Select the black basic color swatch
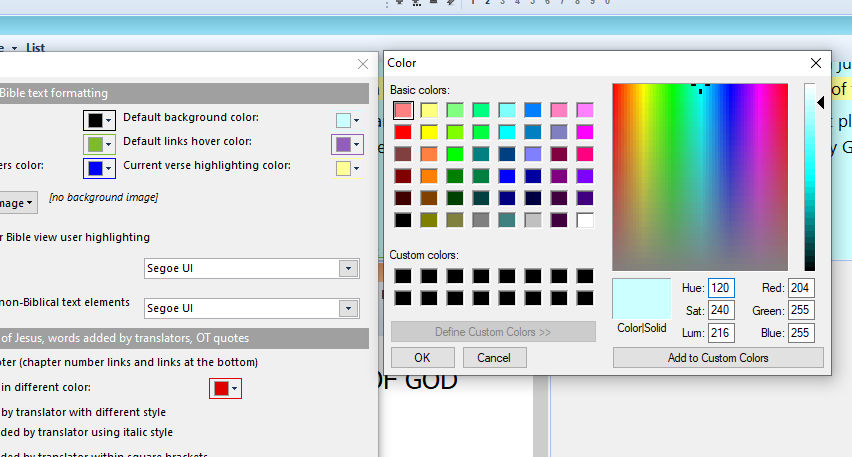 (403, 220)
